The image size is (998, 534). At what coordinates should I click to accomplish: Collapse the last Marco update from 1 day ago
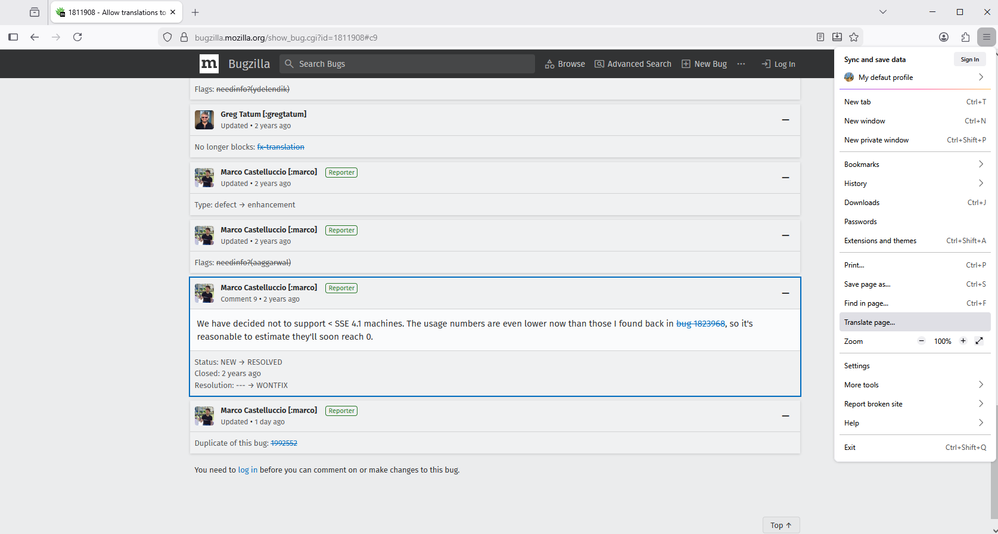click(785, 416)
